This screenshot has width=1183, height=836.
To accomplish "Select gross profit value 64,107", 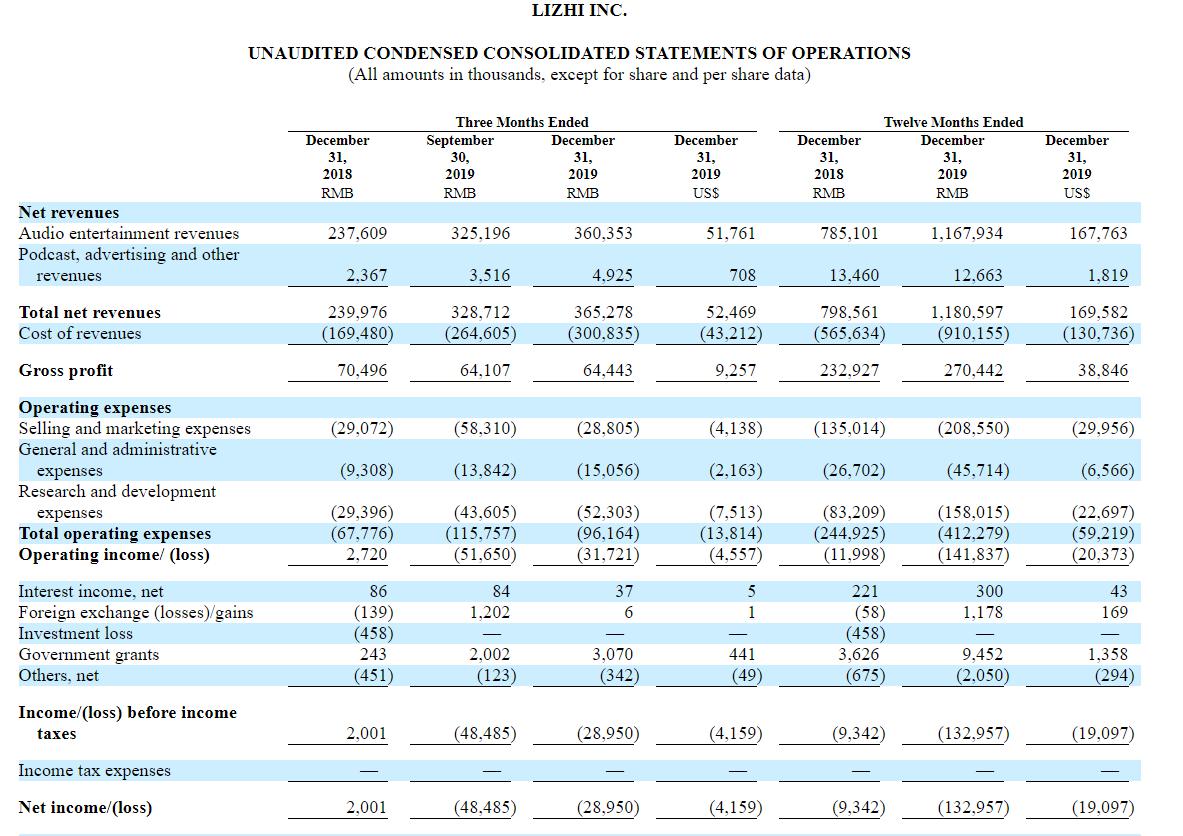I will pyautogui.click(x=484, y=370).
